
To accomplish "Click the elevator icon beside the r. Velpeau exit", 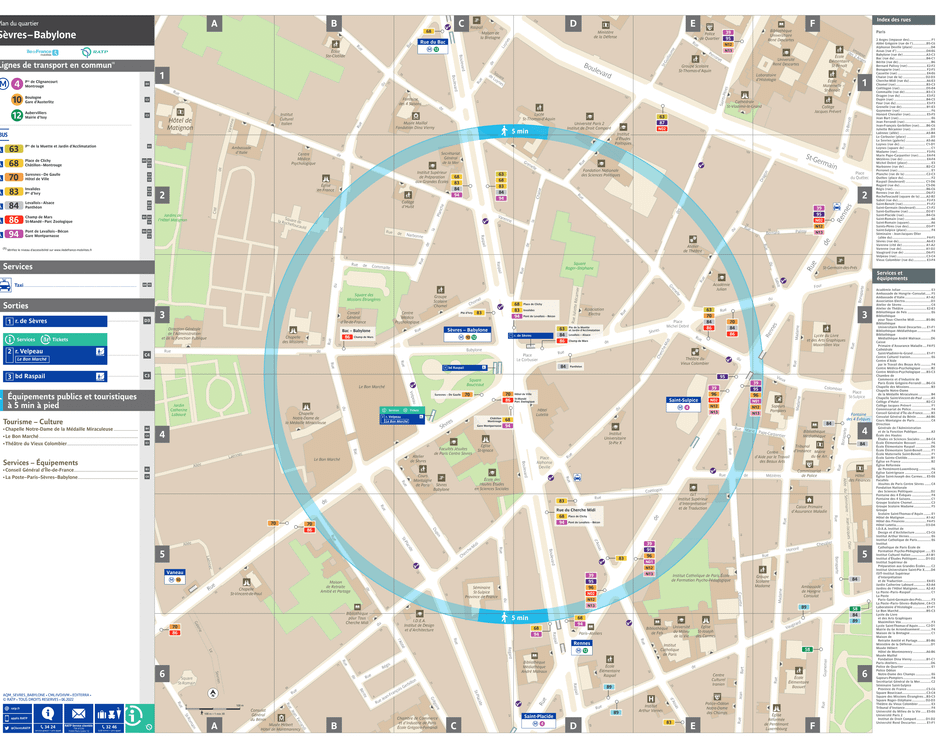I will coord(100,352).
